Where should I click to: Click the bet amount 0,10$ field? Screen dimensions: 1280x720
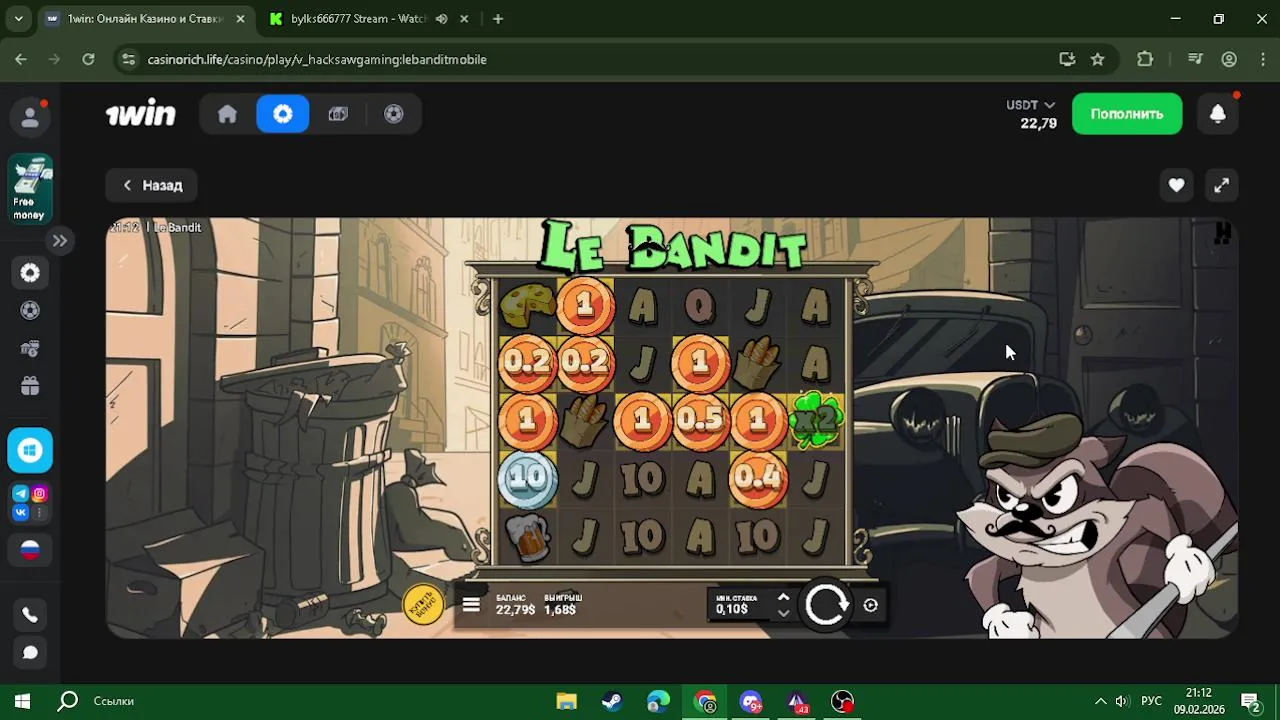732,609
